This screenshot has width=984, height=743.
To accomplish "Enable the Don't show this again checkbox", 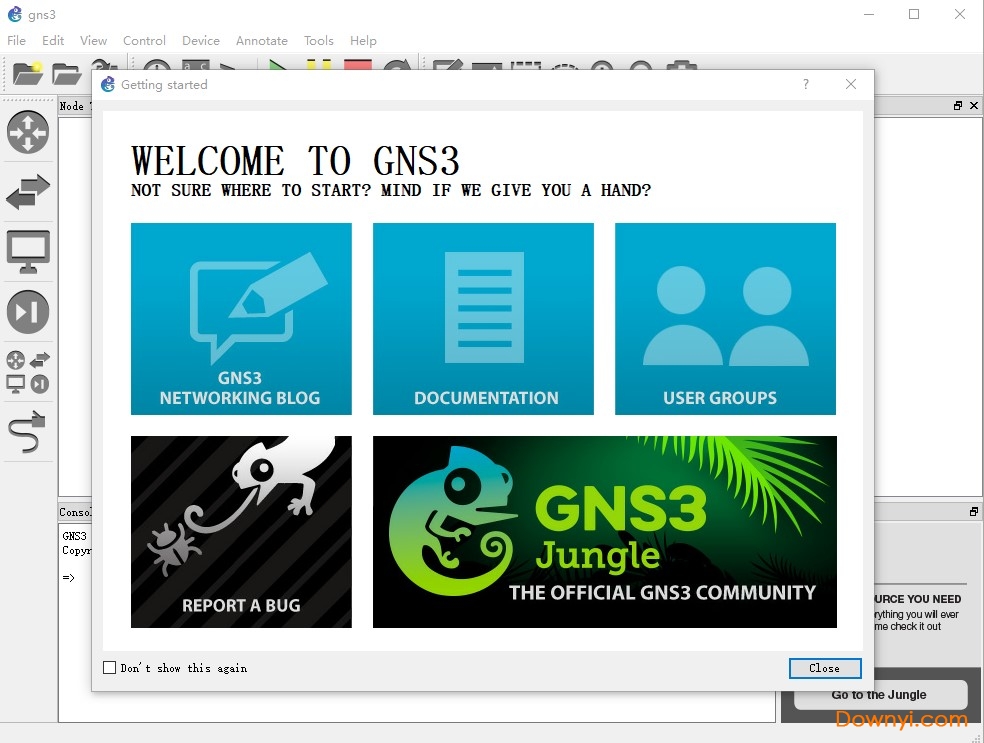I will (110, 668).
